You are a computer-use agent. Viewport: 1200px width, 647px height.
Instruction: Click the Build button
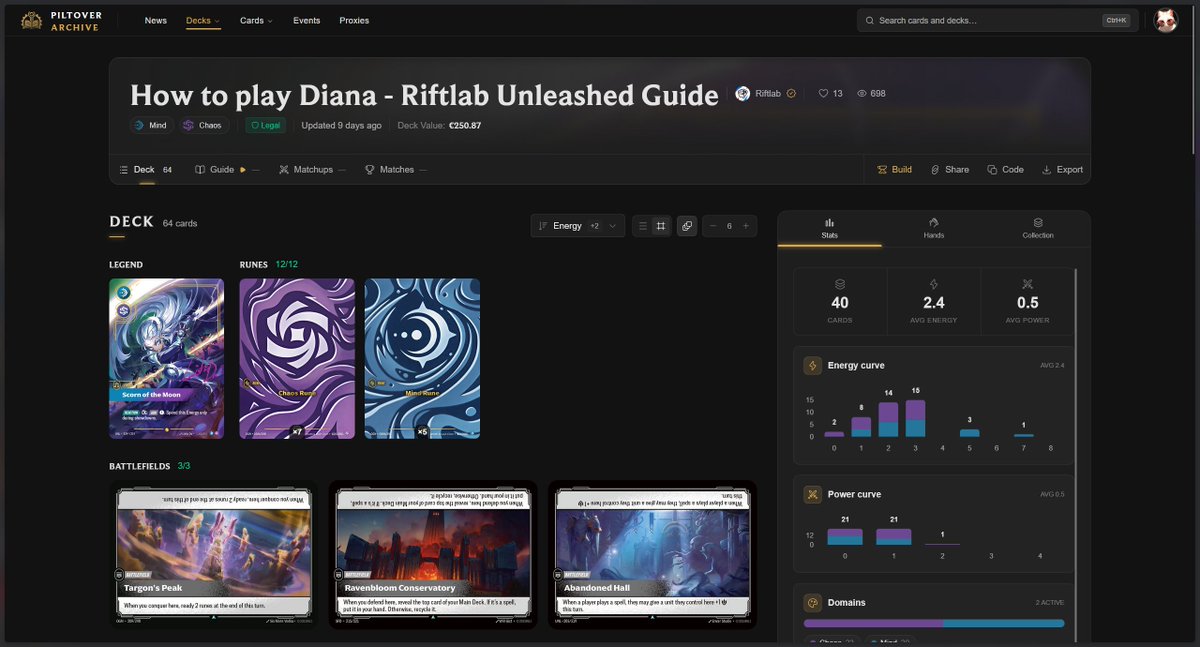(x=895, y=170)
